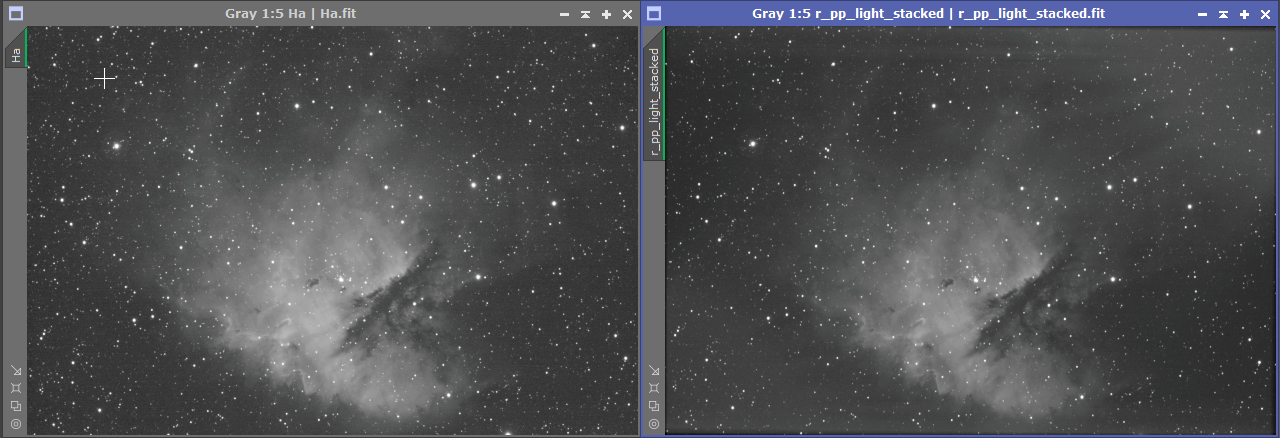Screen dimensions: 1280x438
Task: Click the fit-view square icon in Ha window
Action: pyautogui.click(x=16, y=388)
